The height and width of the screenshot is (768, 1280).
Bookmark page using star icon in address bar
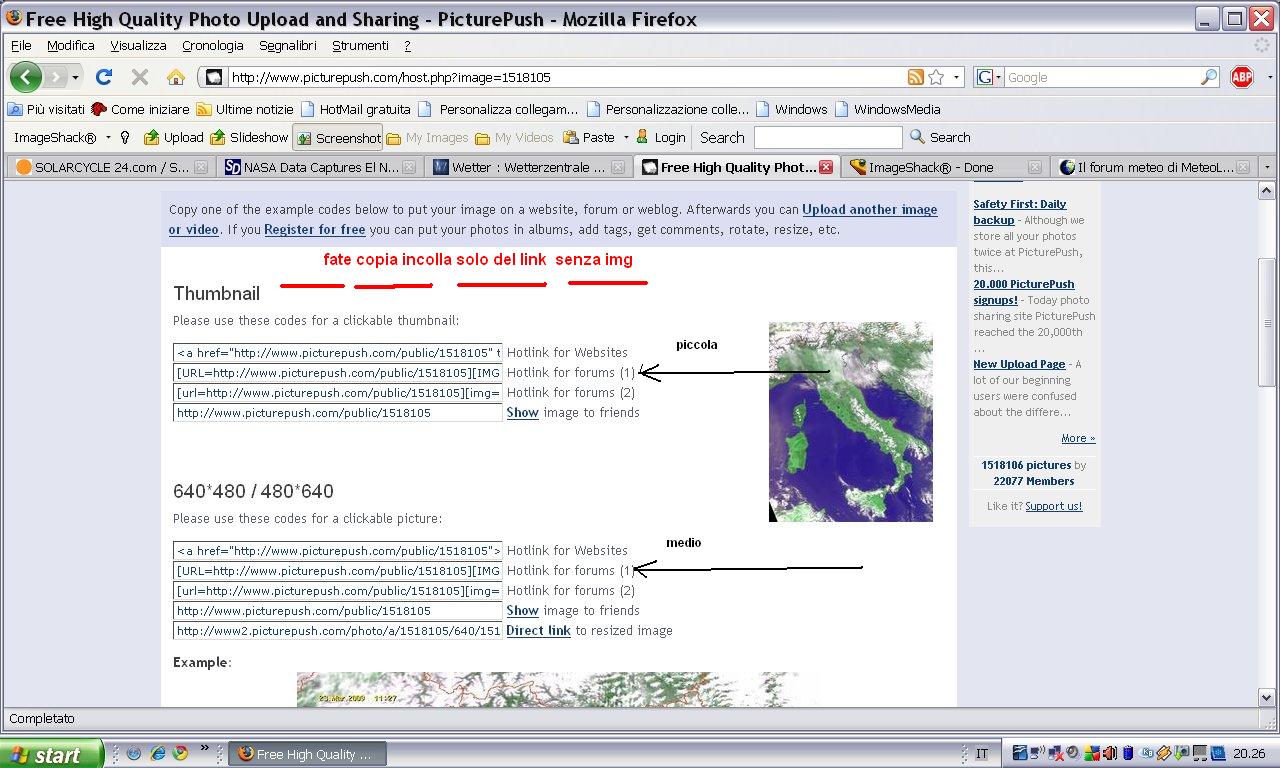click(936, 77)
